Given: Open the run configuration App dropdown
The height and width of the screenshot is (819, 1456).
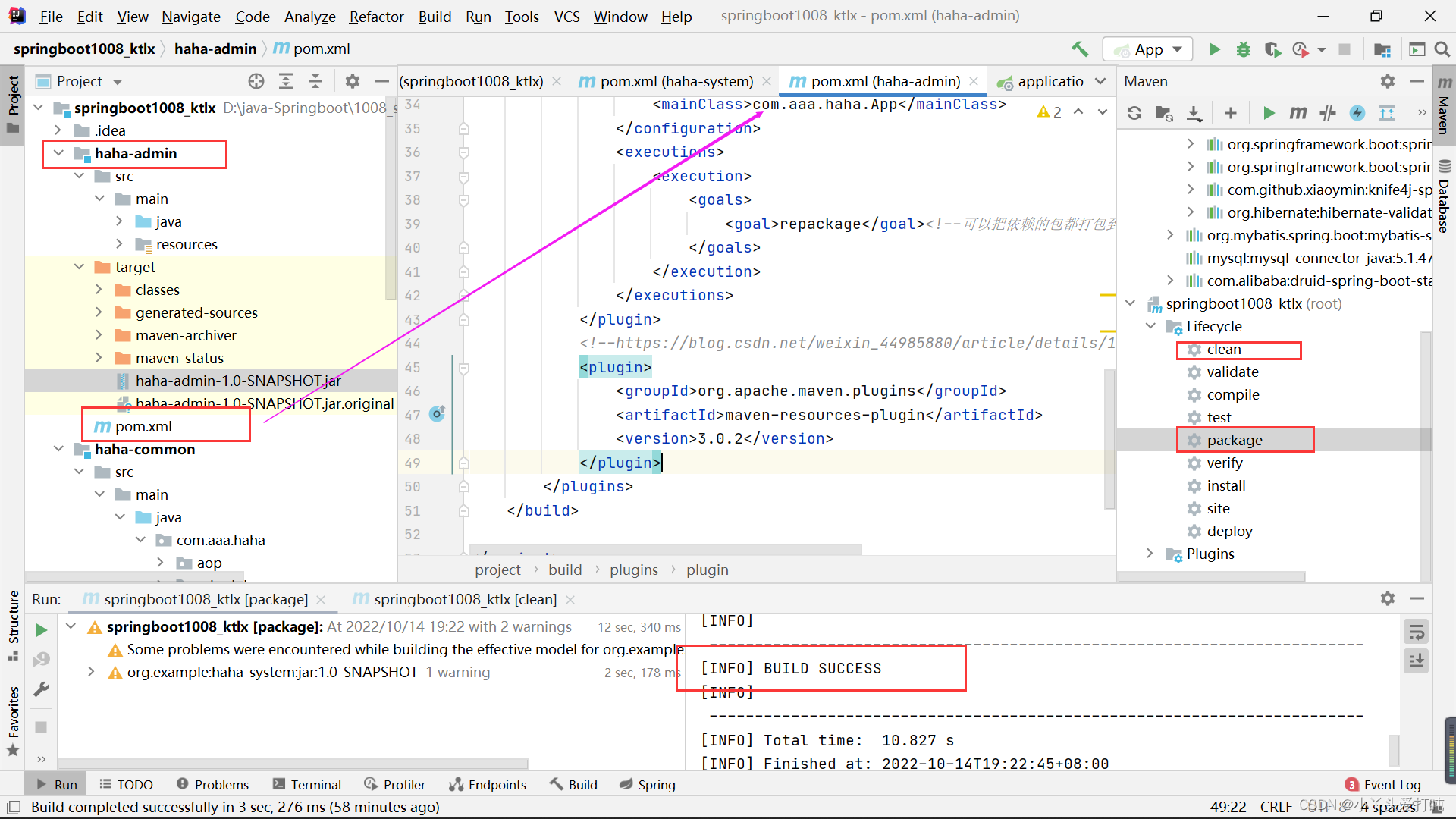Looking at the screenshot, I should 1148,49.
